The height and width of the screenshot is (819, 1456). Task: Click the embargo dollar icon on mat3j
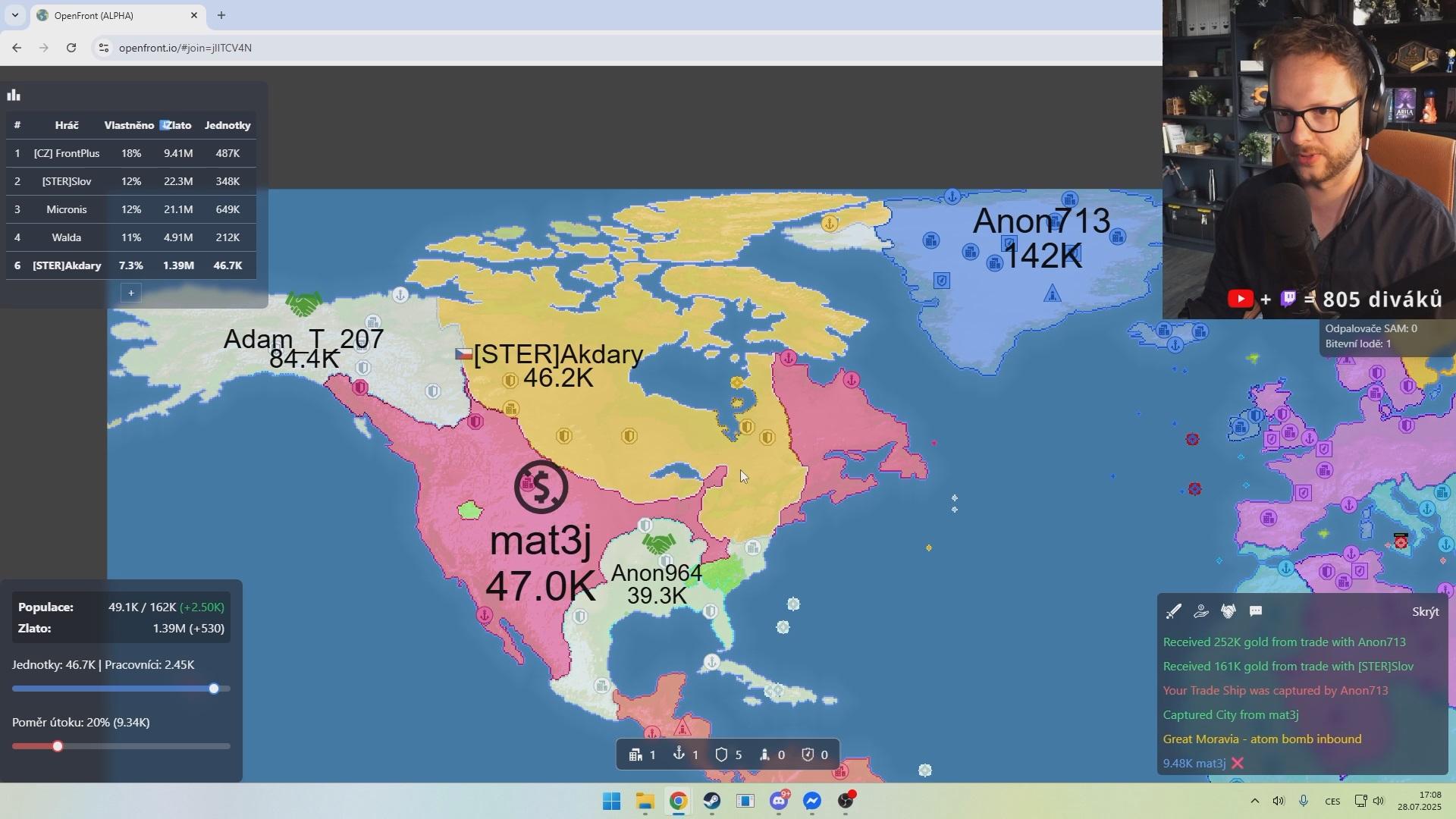click(541, 487)
